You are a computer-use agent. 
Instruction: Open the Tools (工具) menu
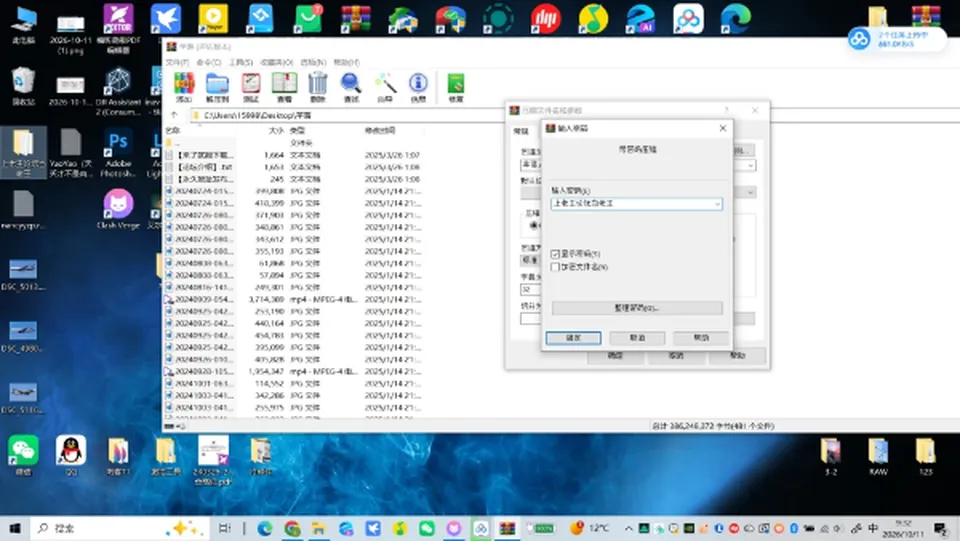[x=241, y=62]
